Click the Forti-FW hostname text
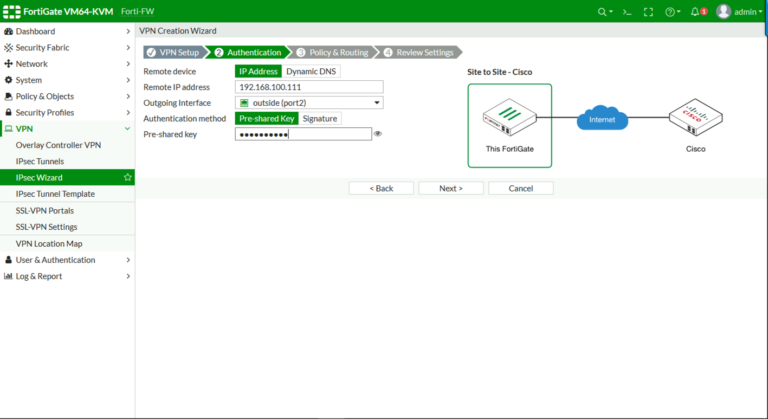768x419 pixels. pyautogui.click(x=138, y=11)
